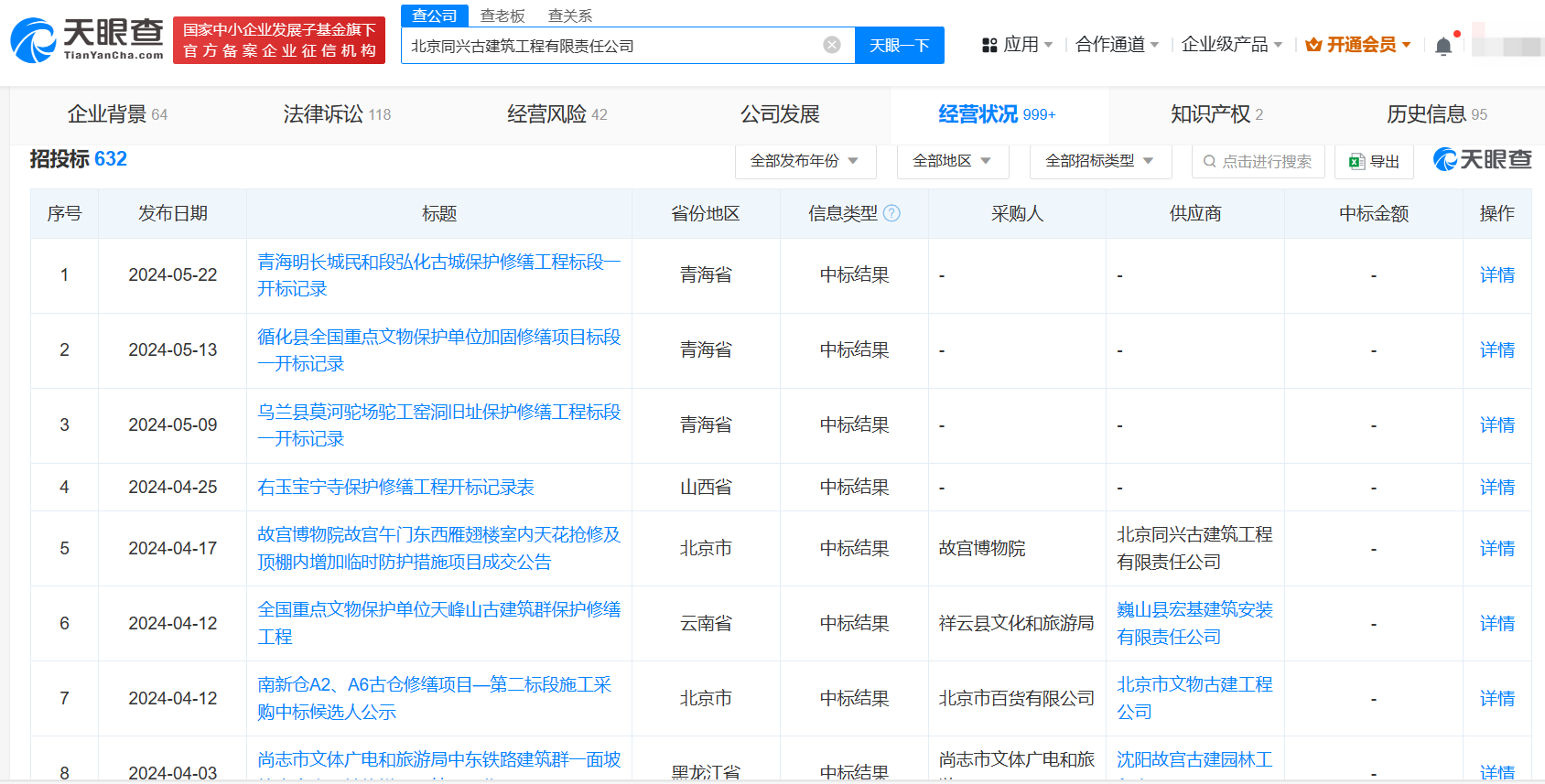This screenshot has height=784, width=1545.
Task: Open the 企业背景 tab
Action: pos(117,114)
